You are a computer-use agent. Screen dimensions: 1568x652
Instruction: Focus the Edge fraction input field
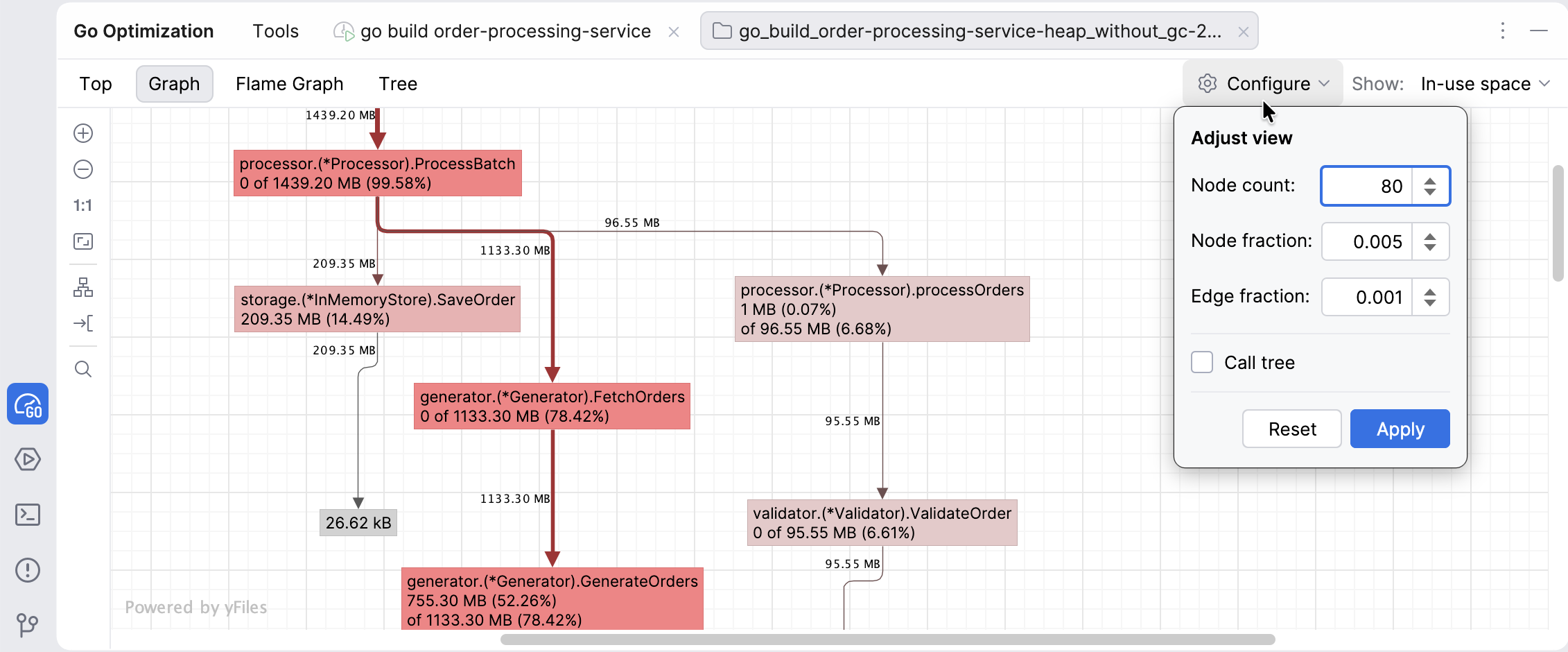tap(1366, 297)
